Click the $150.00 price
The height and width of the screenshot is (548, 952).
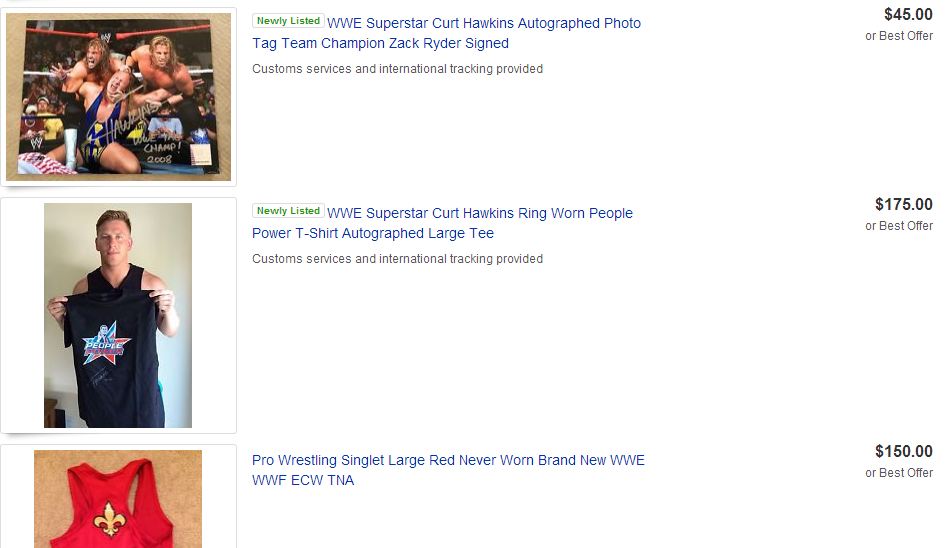pos(903,451)
